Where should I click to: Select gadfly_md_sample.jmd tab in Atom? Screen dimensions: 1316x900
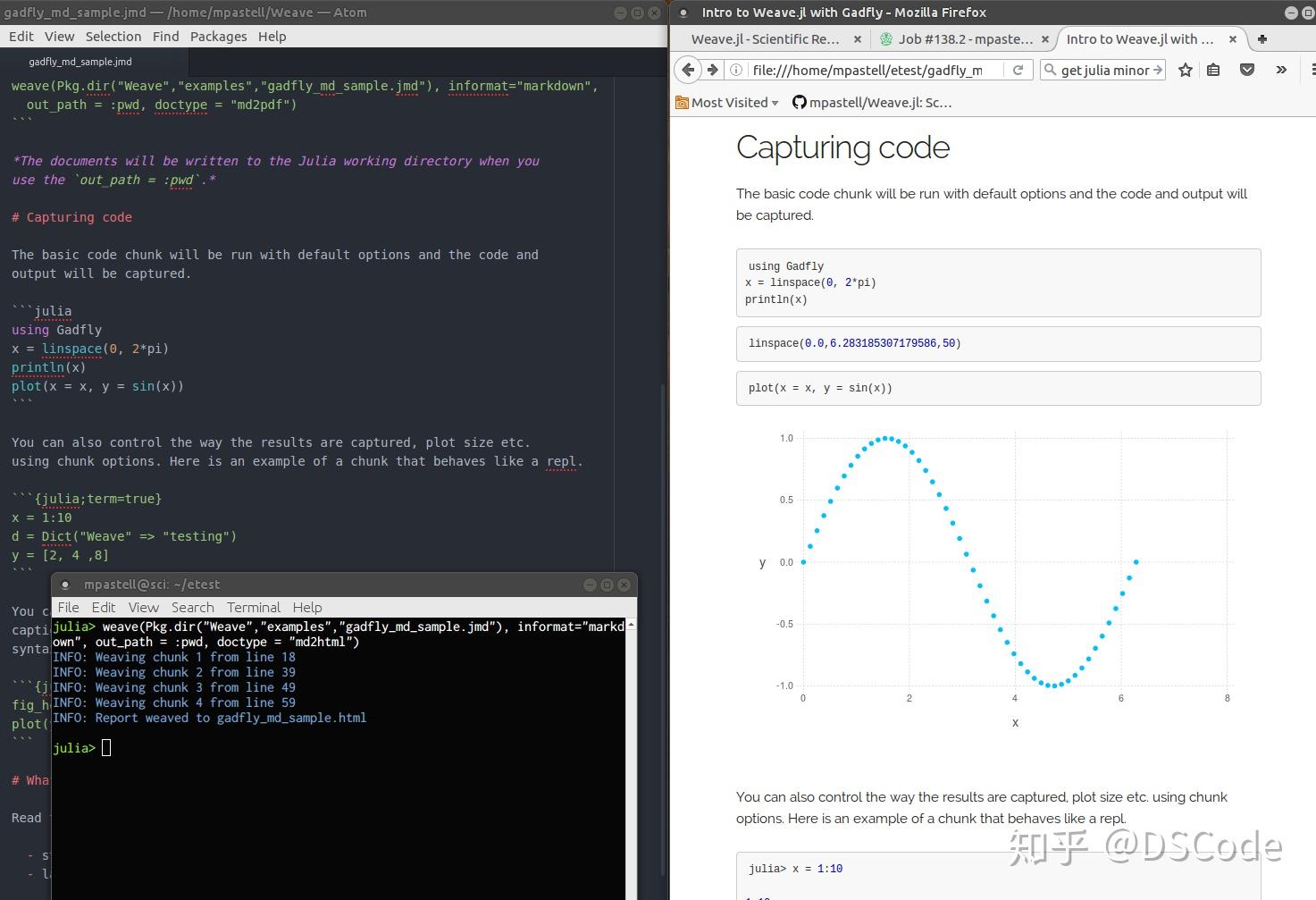click(80, 62)
